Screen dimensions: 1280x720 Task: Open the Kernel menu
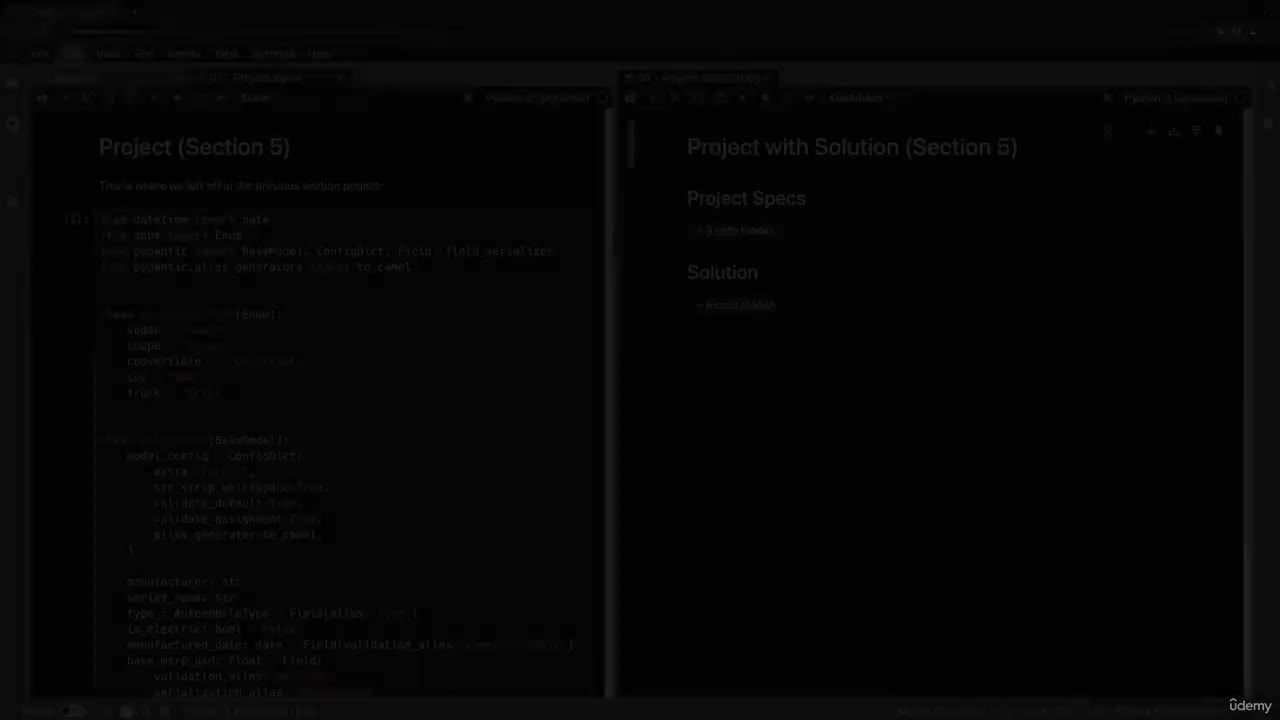coord(184,53)
